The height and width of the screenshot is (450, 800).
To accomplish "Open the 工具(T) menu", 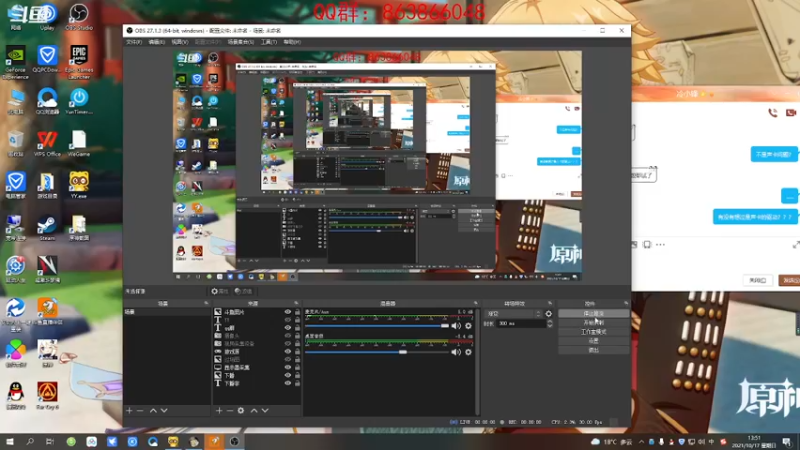I will (269, 42).
